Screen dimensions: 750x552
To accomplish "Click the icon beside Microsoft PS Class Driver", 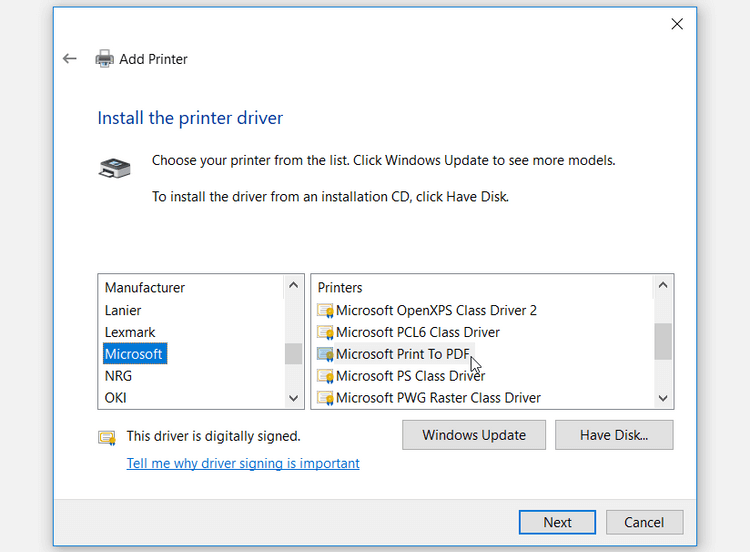I will (x=325, y=376).
